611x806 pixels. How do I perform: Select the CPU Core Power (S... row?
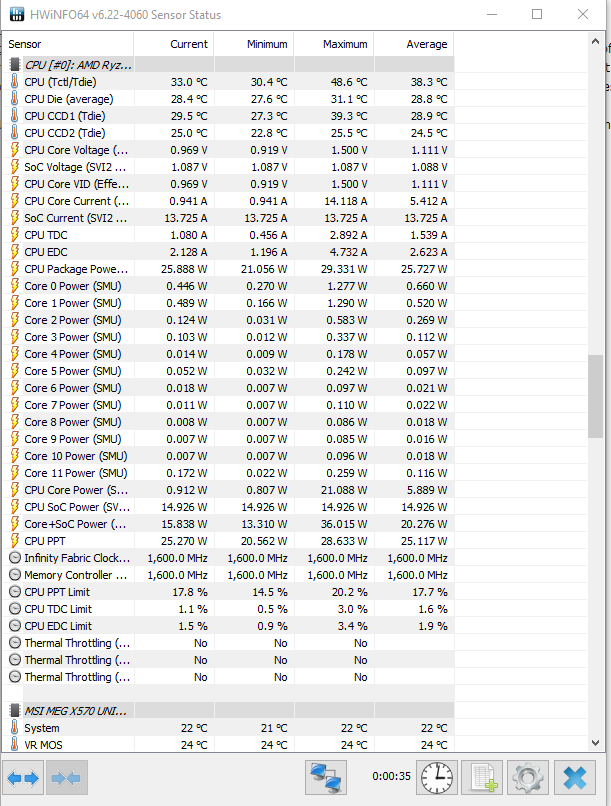click(x=229, y=490)
